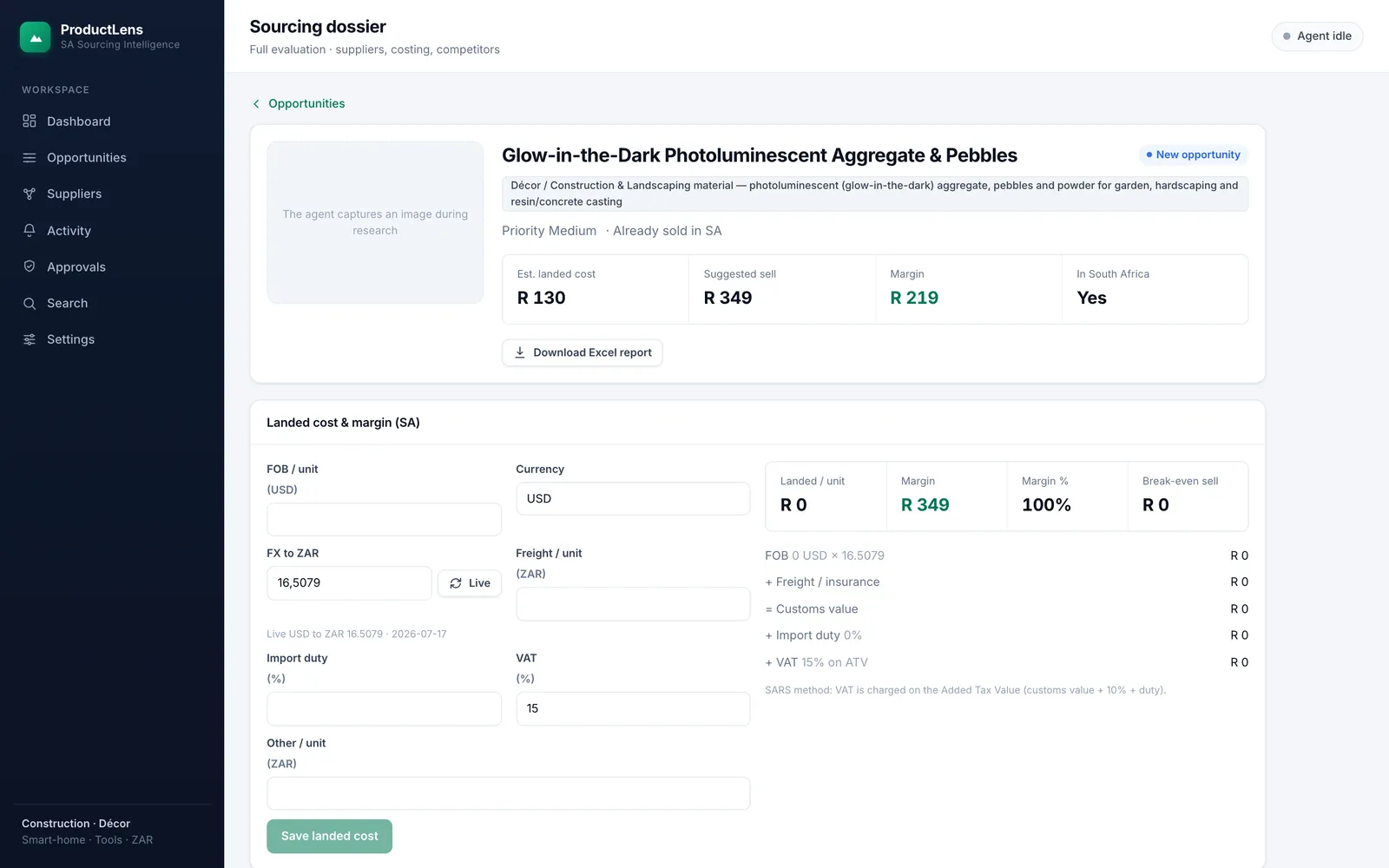Image resolution: width=1389 pixels, height=868 pixels.
Task: Click the refresh icon on Live button
Action: point(456,583)
